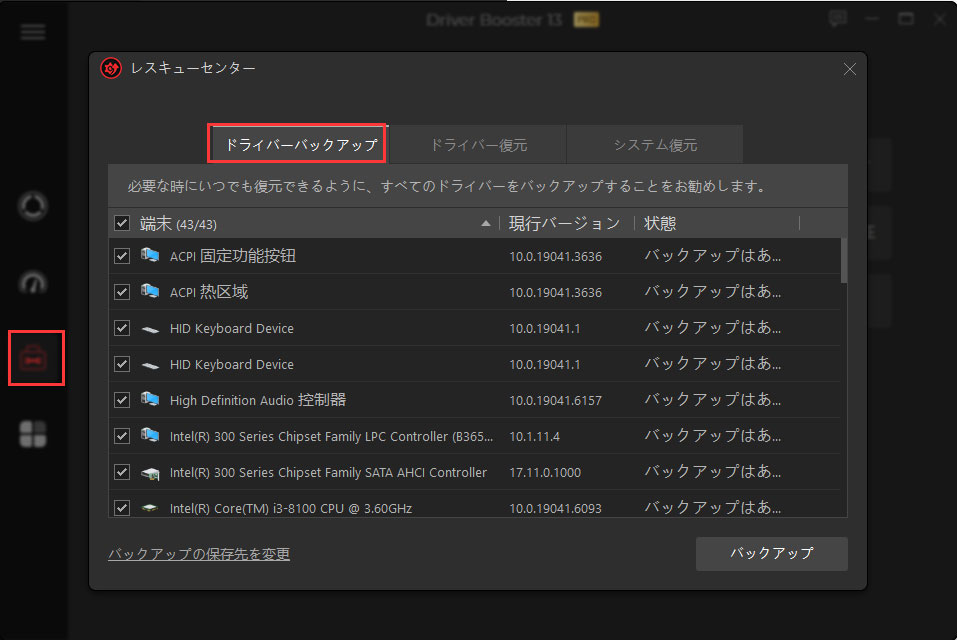Switch to the ドライバー復元 tab
This screenshot has height=640, width=957.
(x=478, y=145)
